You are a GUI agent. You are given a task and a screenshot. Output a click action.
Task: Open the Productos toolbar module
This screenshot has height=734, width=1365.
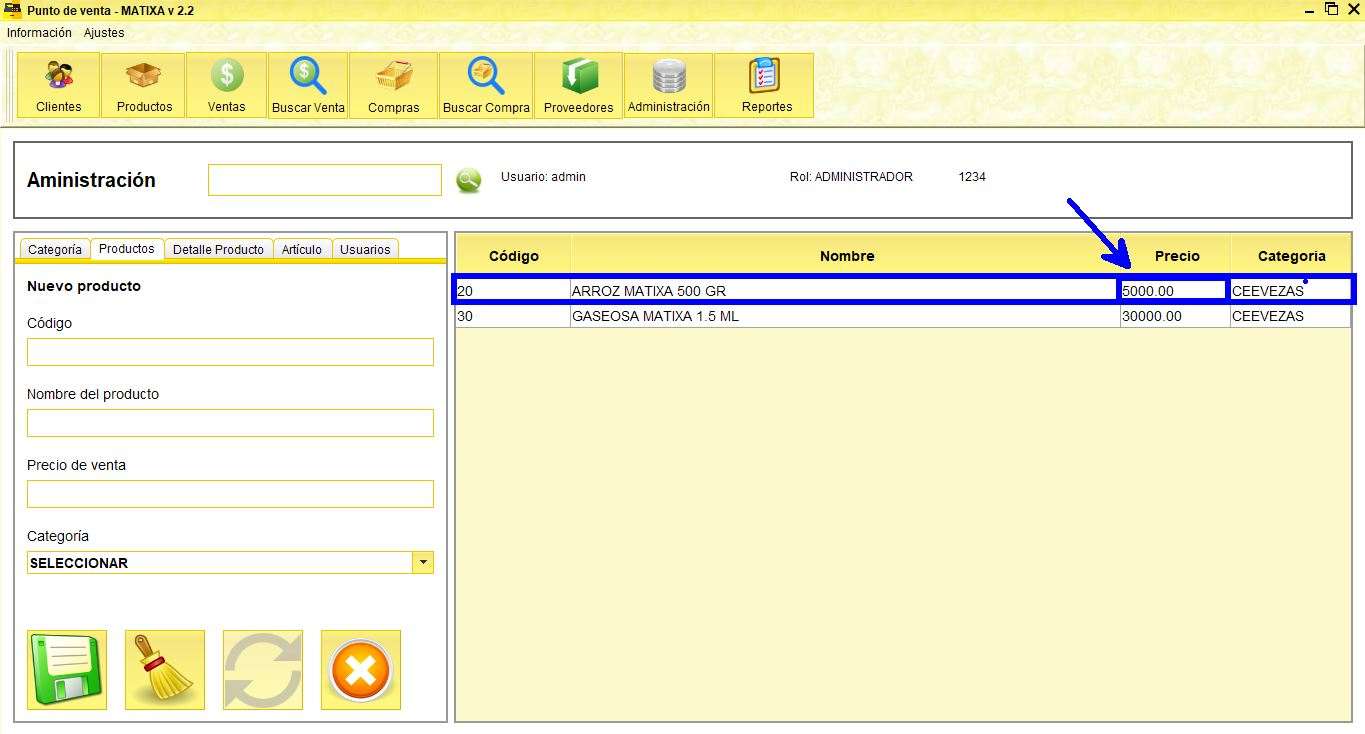click(x=144, y=85)
